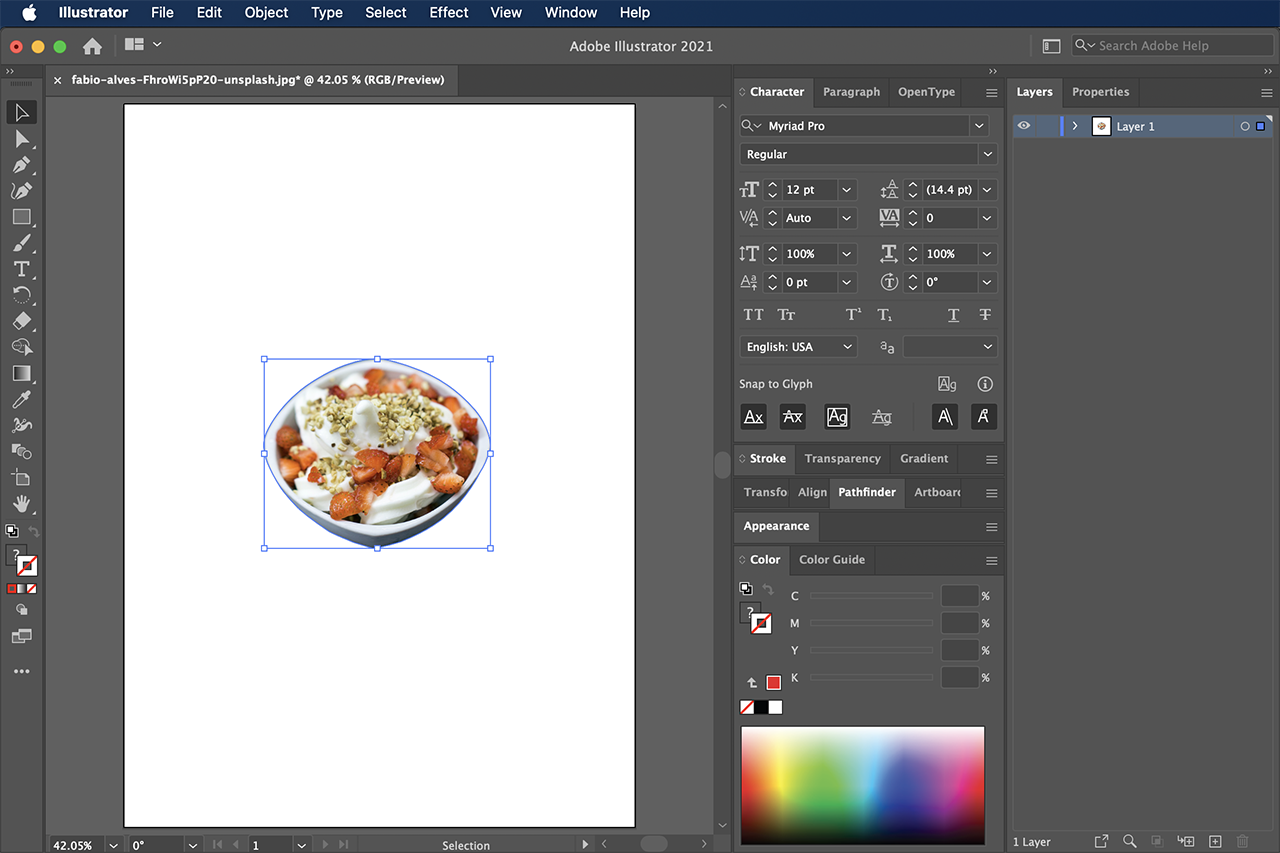Switch to the Gradient tab
The width and height of the screenshot is (1280, 853).
pos(924,459)
